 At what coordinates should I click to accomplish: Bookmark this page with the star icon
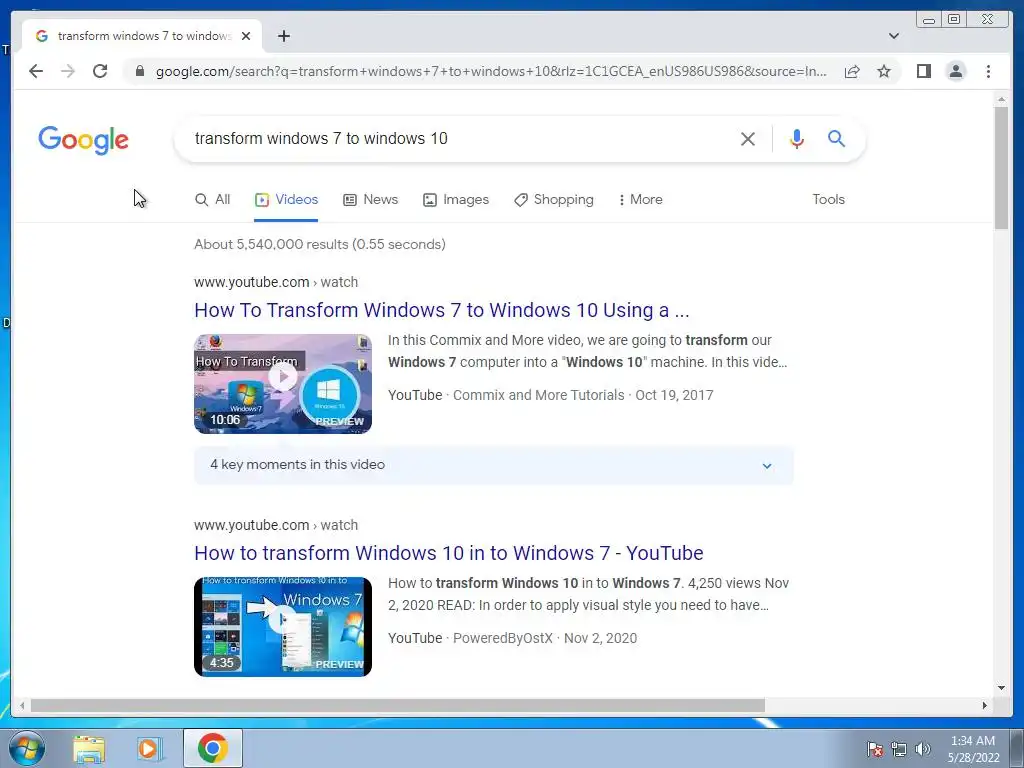click(x=884, y=71)
